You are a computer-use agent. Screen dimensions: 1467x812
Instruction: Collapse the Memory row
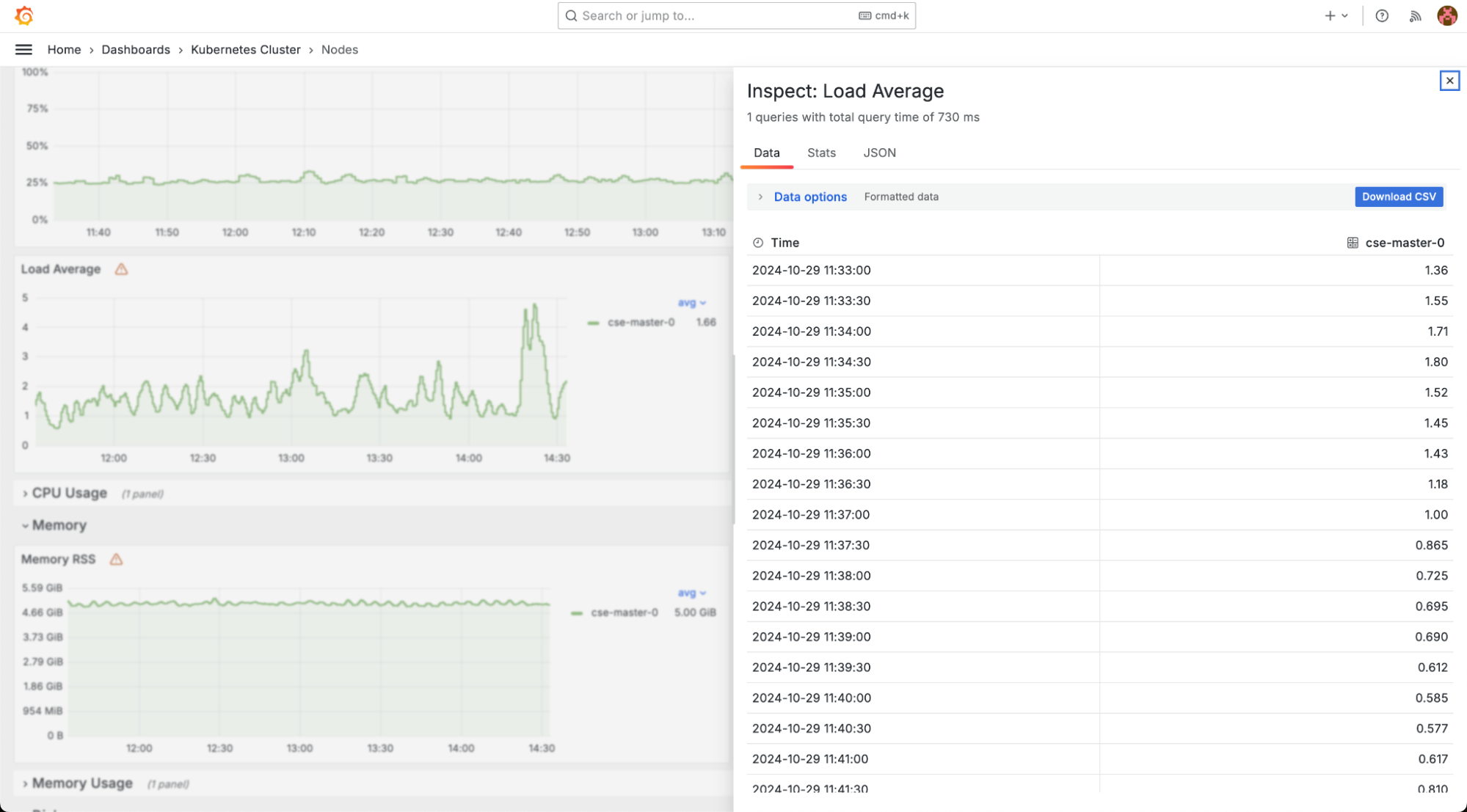point(59,525)
